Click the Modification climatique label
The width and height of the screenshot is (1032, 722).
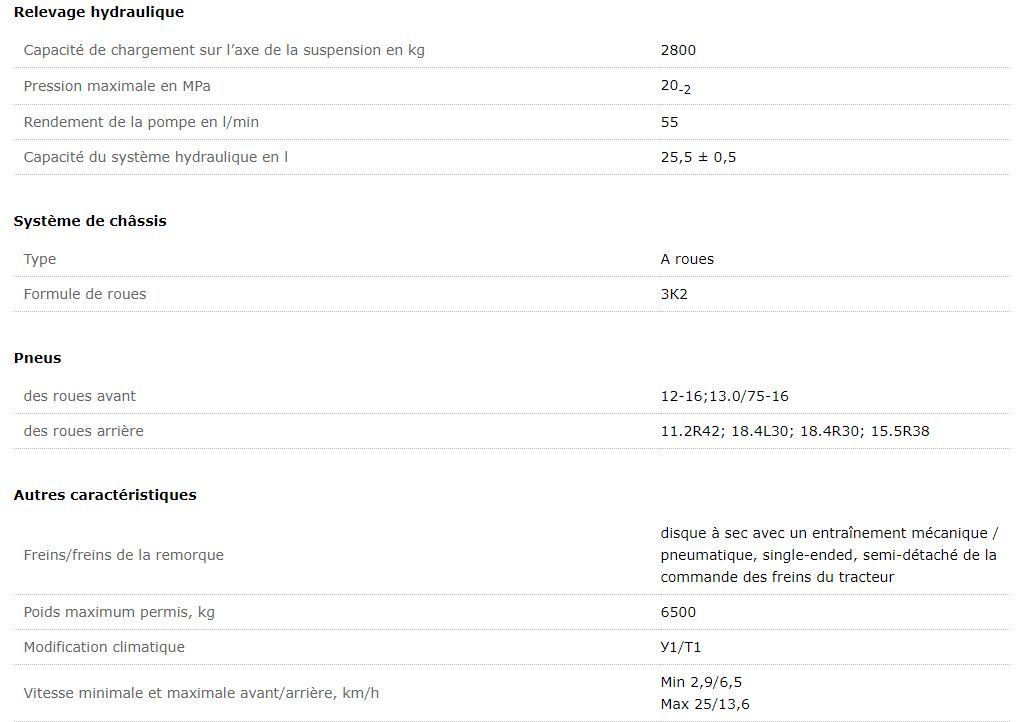click(x=104, y=647)
